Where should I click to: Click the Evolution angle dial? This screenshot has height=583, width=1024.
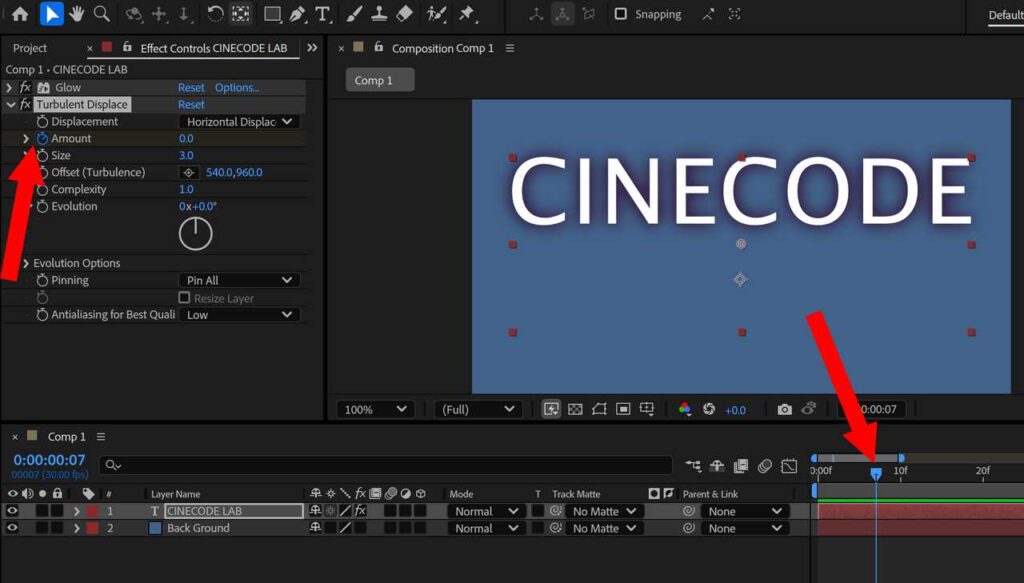coord(195,234)
